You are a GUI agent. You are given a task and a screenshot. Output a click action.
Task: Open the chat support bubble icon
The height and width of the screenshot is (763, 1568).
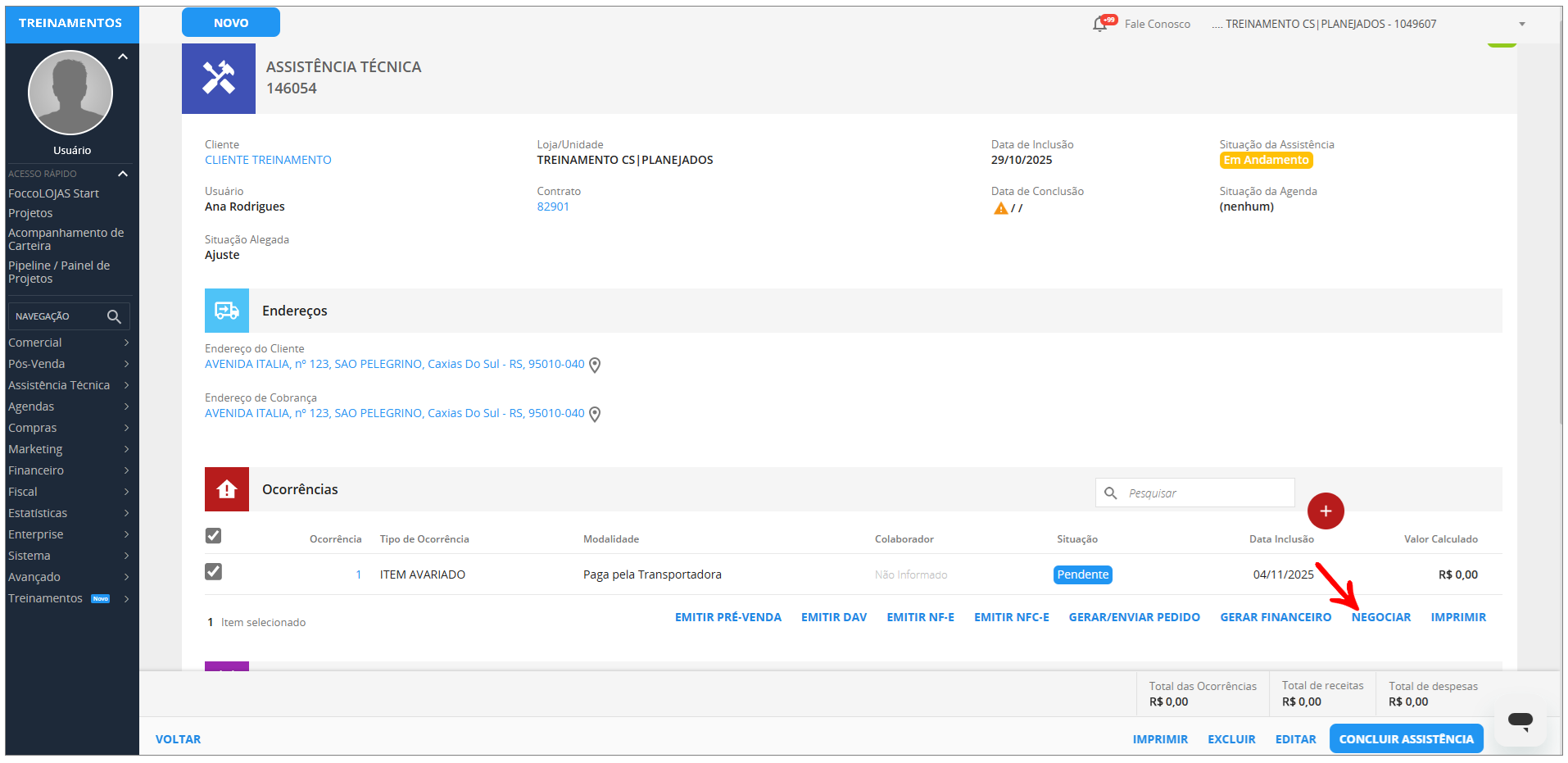(1520, 721)
